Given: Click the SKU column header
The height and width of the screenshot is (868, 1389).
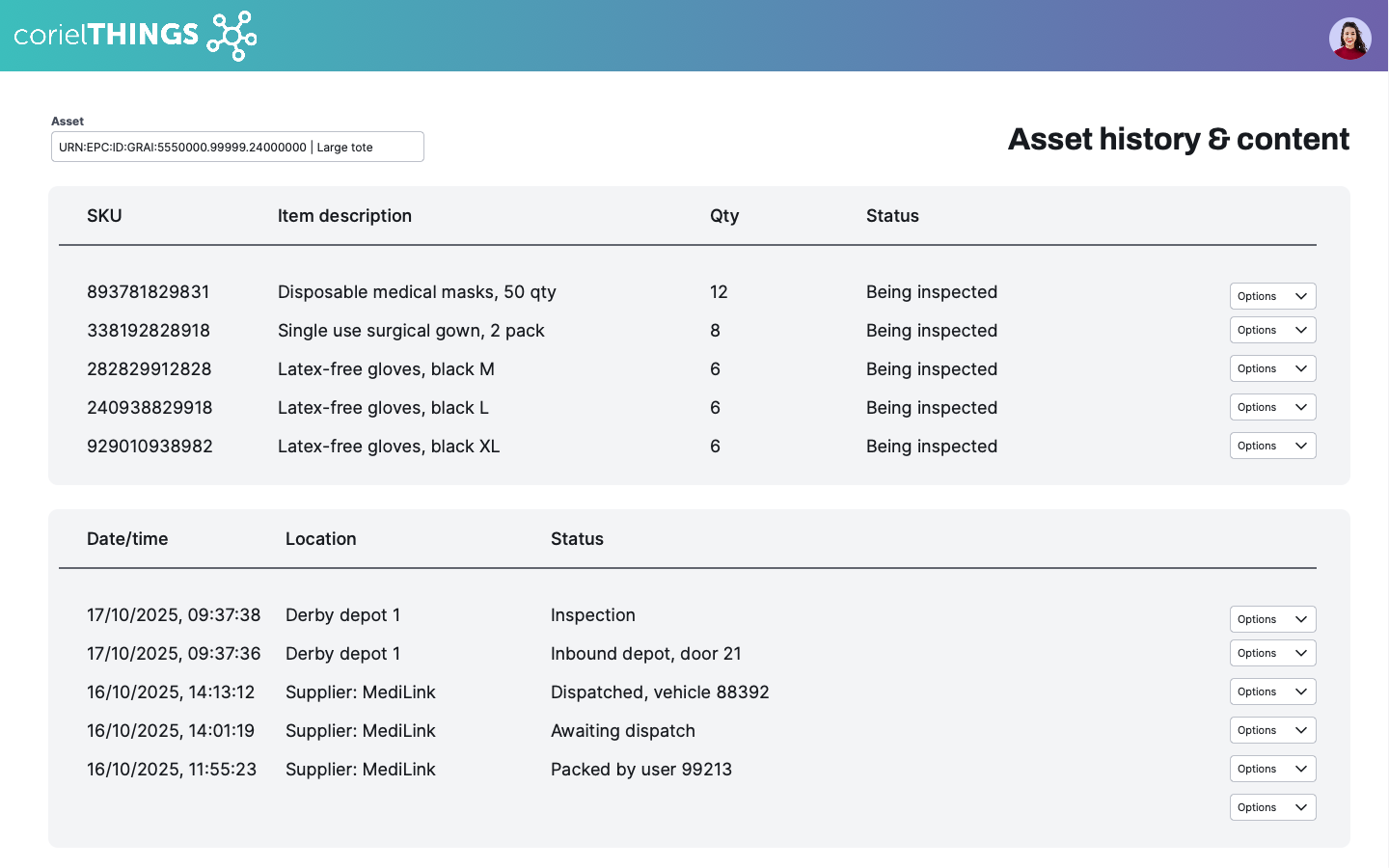Looking at the screenshot, I should pos(104,216).
